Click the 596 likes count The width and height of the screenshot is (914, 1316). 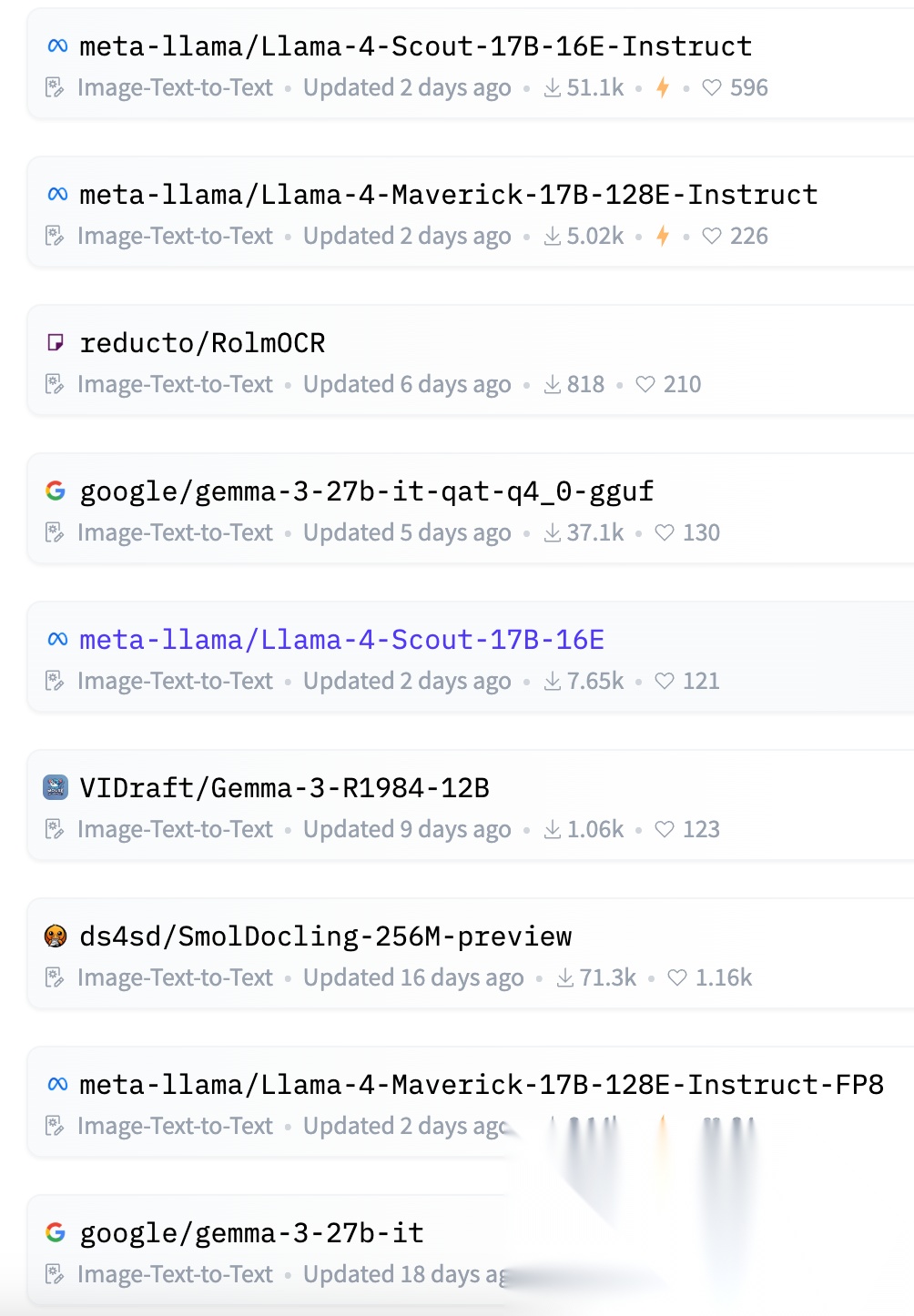tap(749, 88)
